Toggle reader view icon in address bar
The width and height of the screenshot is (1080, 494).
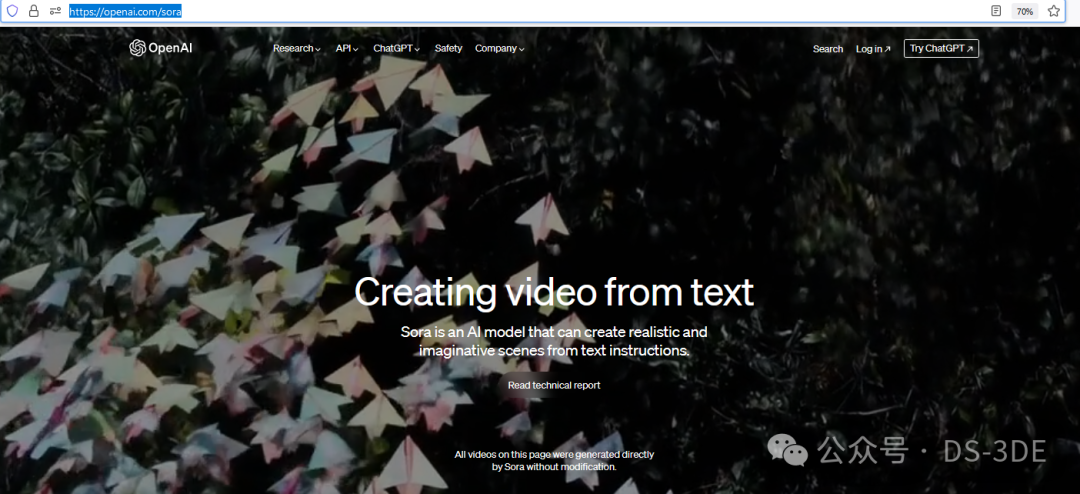(995, 11)
